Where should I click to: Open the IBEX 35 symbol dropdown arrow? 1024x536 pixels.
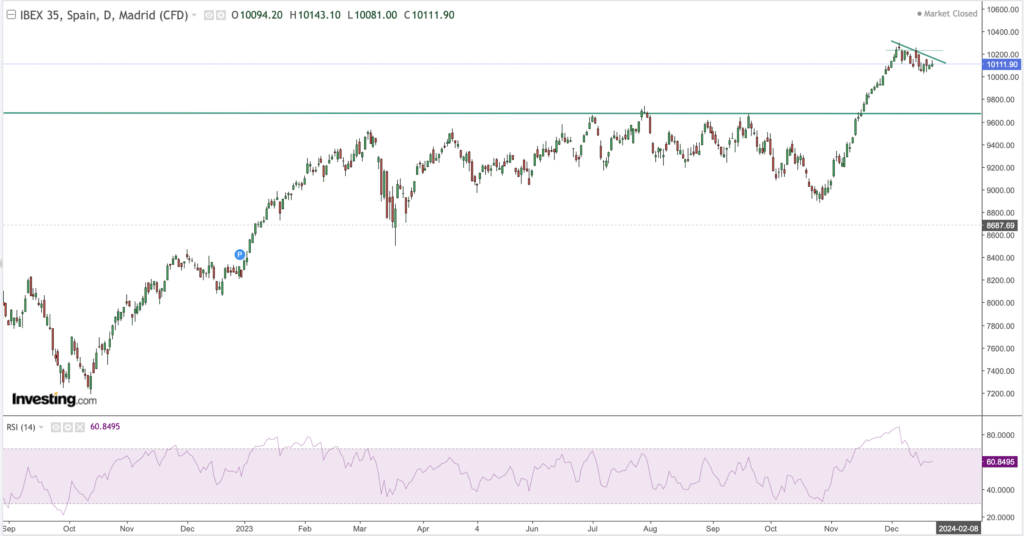(x=195, y=16)
